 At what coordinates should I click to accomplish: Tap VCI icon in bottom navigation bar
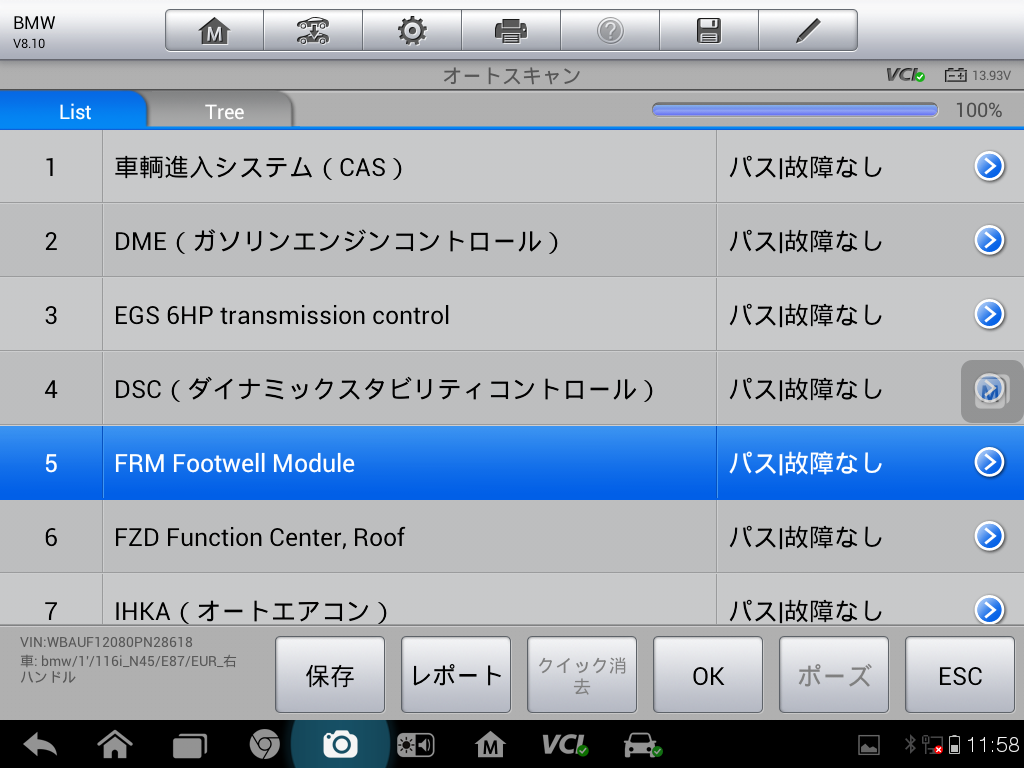pyautogui.click(x=565, y=744)
